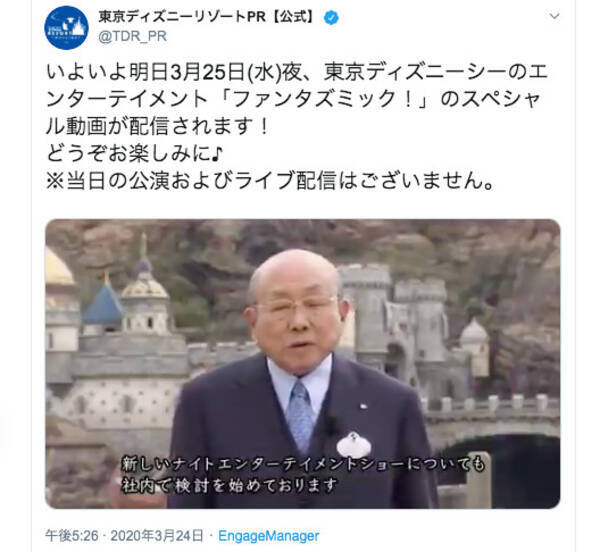The height and width of the screenshot is (552, 600).
Task: Play the embedded video thumbnail
Action: pyautogui.click(x=303, y=364)
